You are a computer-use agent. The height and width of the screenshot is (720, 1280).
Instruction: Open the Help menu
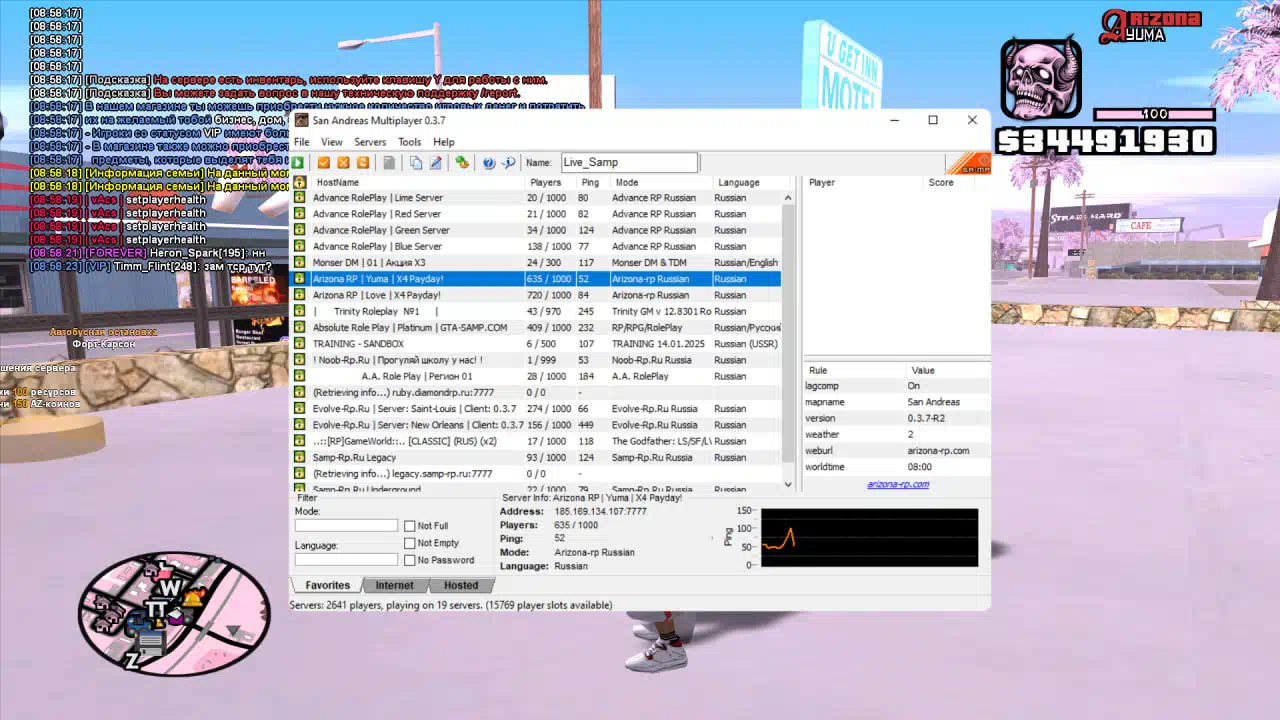click(443, 142)
